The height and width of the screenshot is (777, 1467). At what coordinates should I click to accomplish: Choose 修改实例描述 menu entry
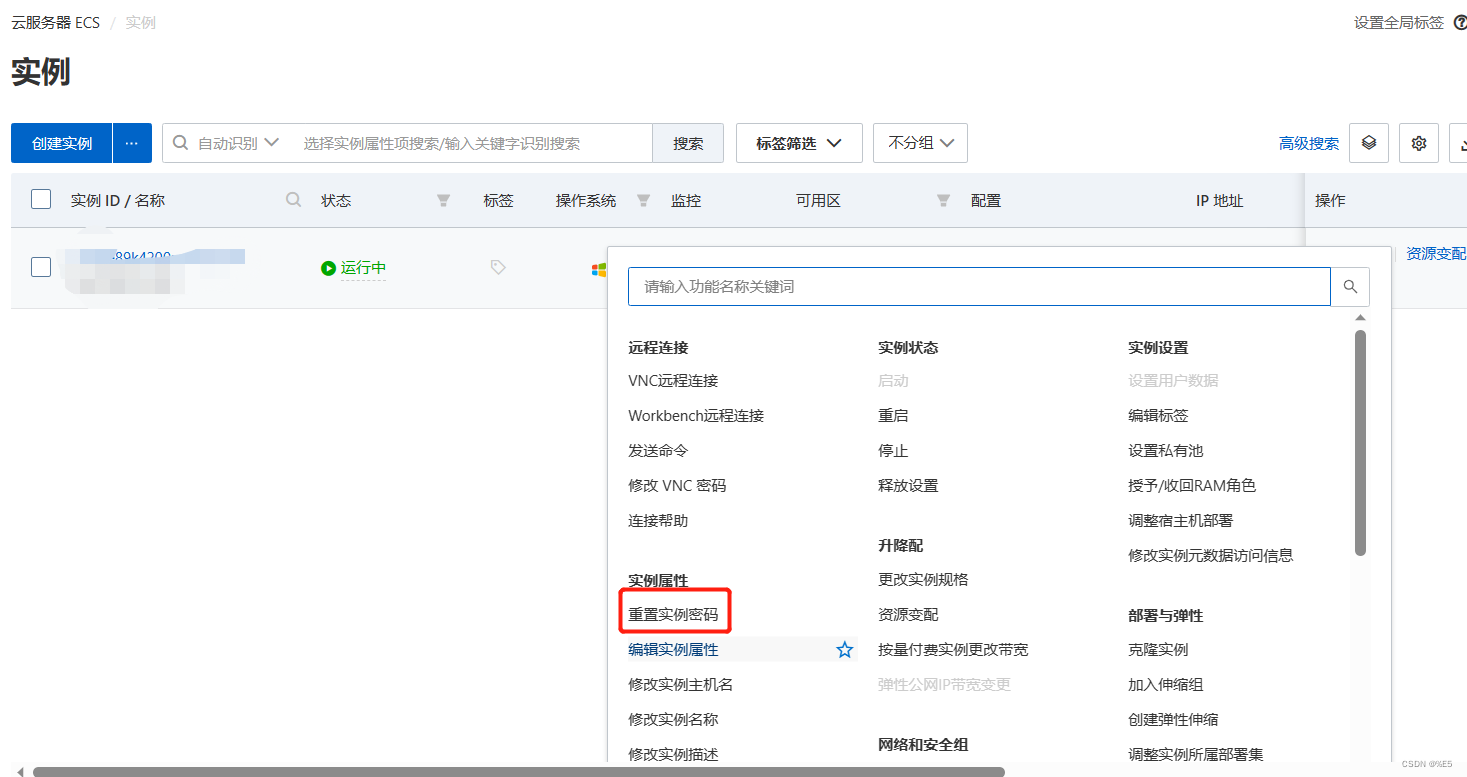click(673, 755)
